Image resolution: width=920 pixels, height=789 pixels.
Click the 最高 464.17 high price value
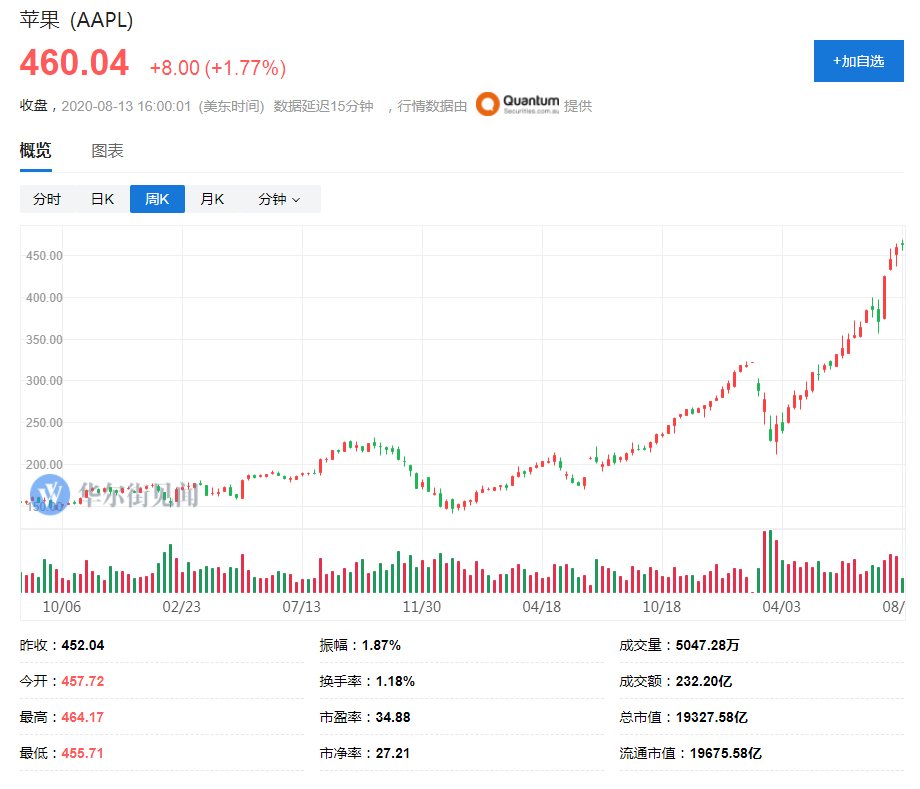[x=83, y=717]
